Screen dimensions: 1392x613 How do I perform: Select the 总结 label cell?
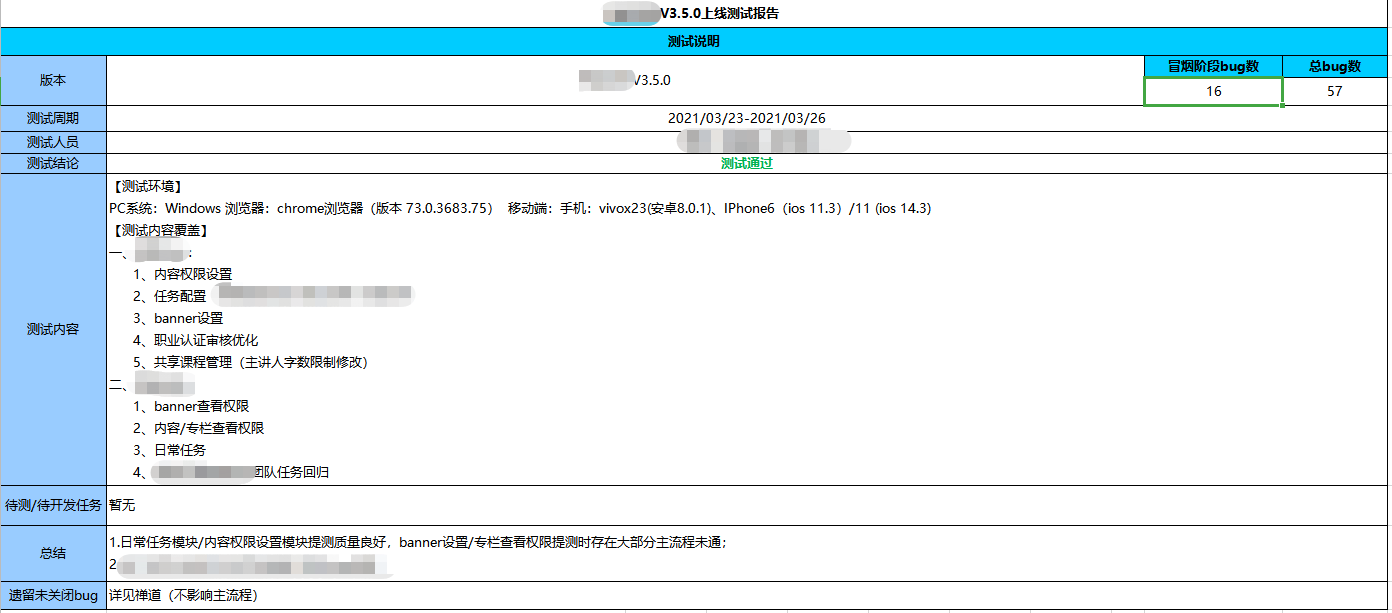(x=53, y=553)
